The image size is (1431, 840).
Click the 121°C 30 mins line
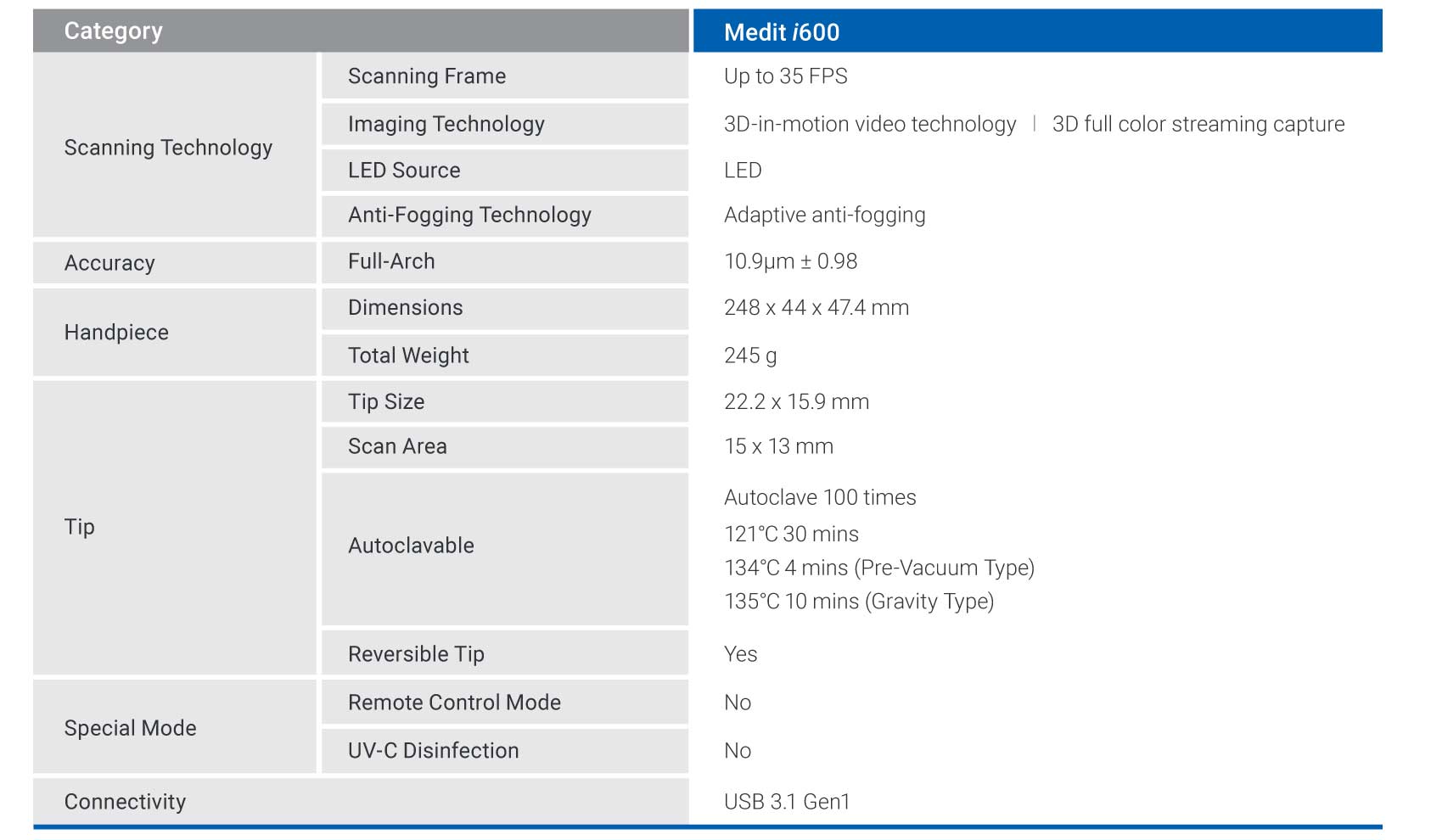click(x=791, y=534)
